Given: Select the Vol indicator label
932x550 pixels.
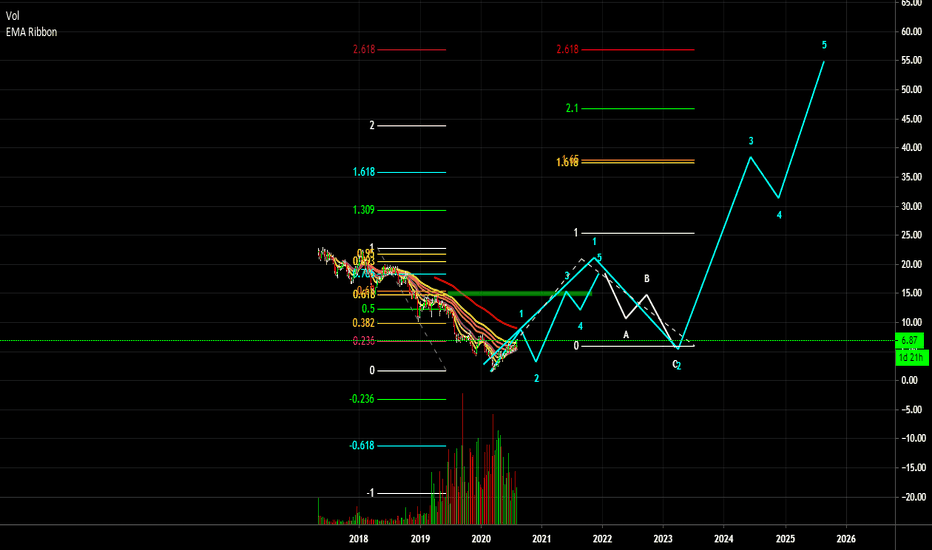Looking at the screenshot, I should click(x=12, y=16).
